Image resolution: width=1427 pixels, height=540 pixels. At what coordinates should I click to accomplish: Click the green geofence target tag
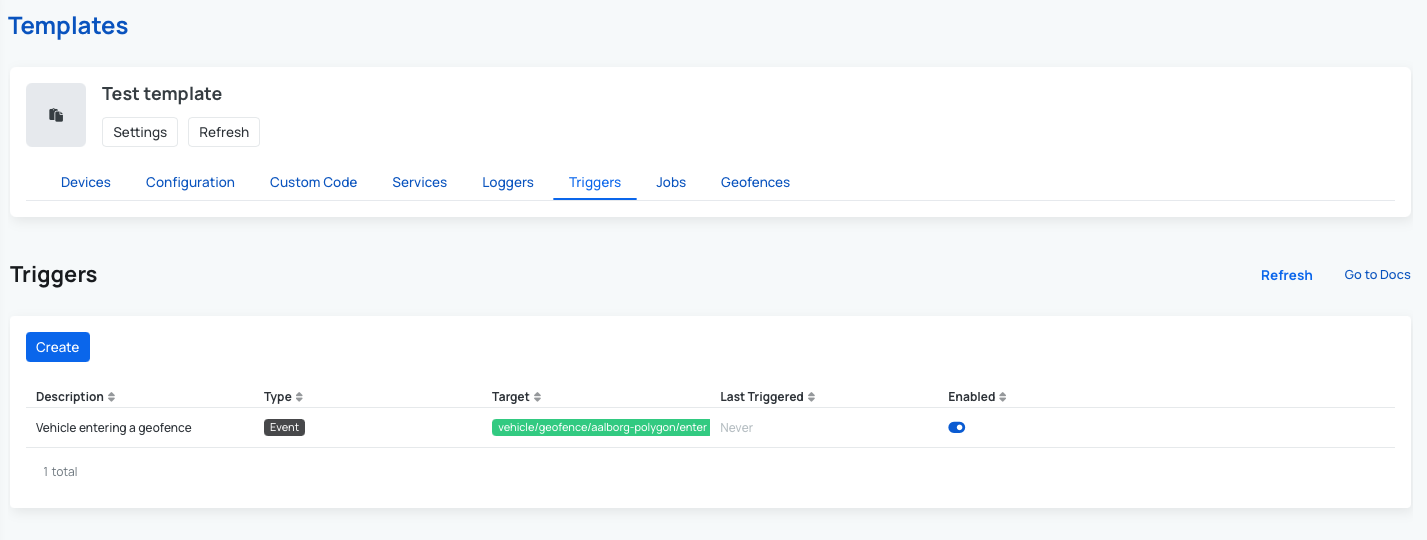click(x=601, y=428)
